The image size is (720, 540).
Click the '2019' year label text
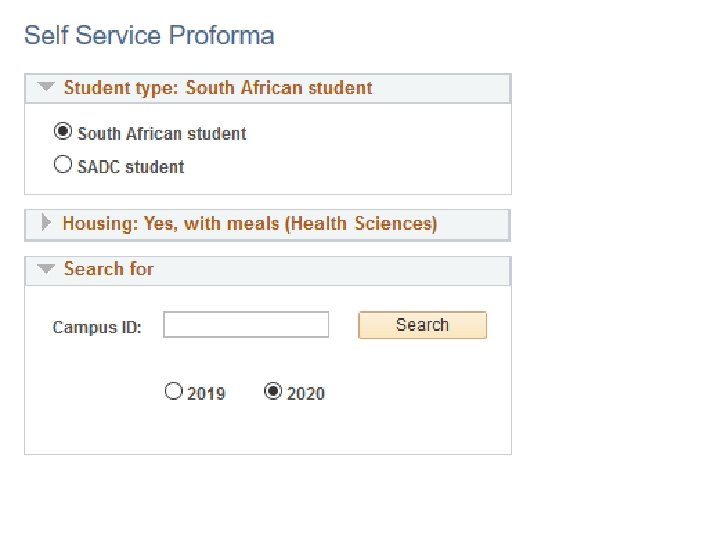[207, 394]
